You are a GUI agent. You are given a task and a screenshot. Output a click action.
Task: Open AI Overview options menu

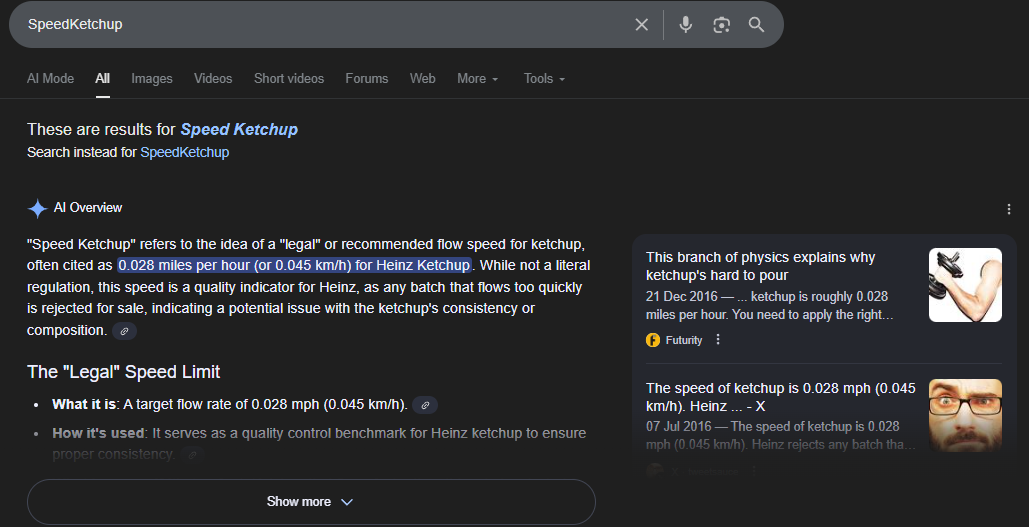pos(1008,209)
